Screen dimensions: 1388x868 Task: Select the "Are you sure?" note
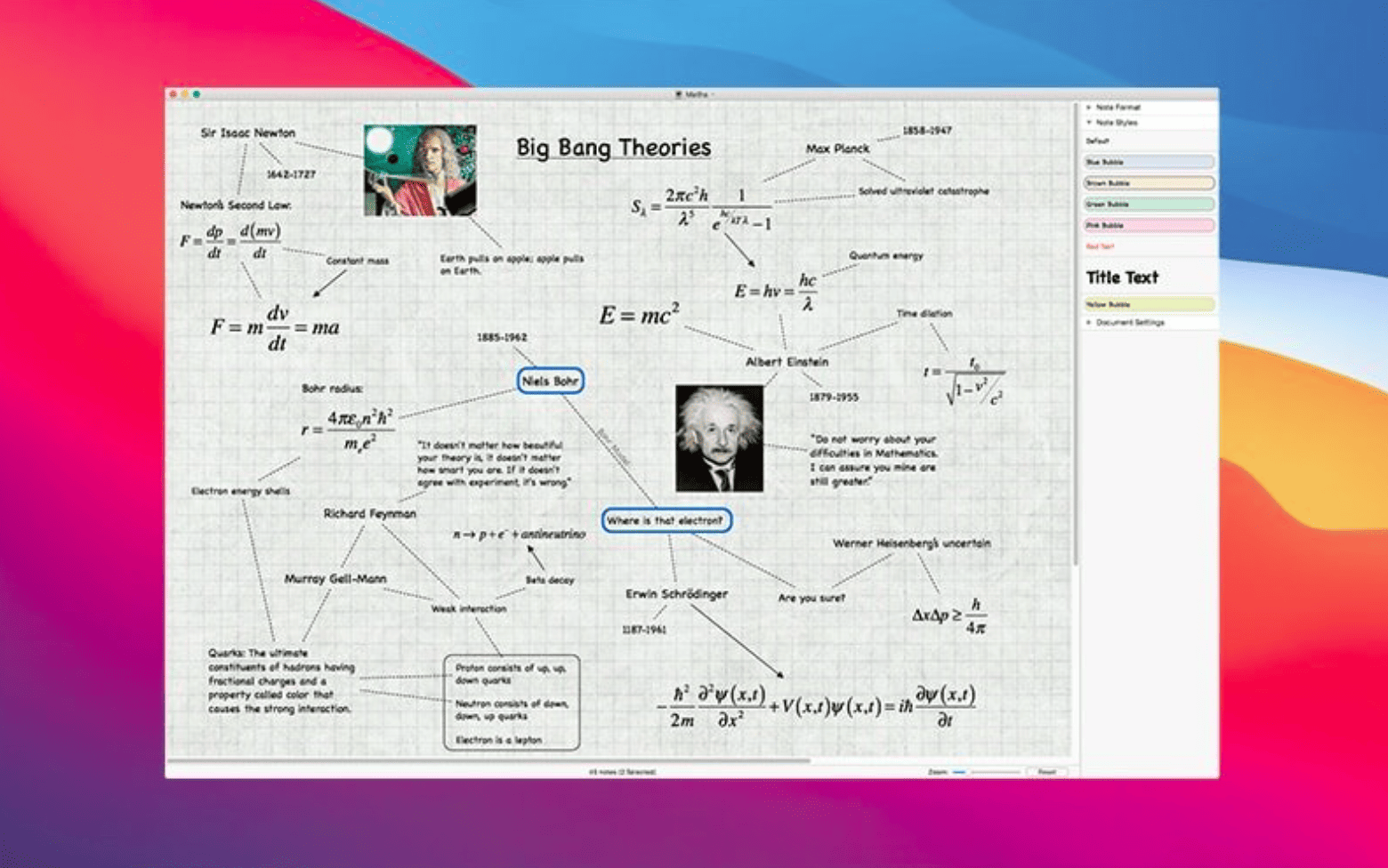811,598
